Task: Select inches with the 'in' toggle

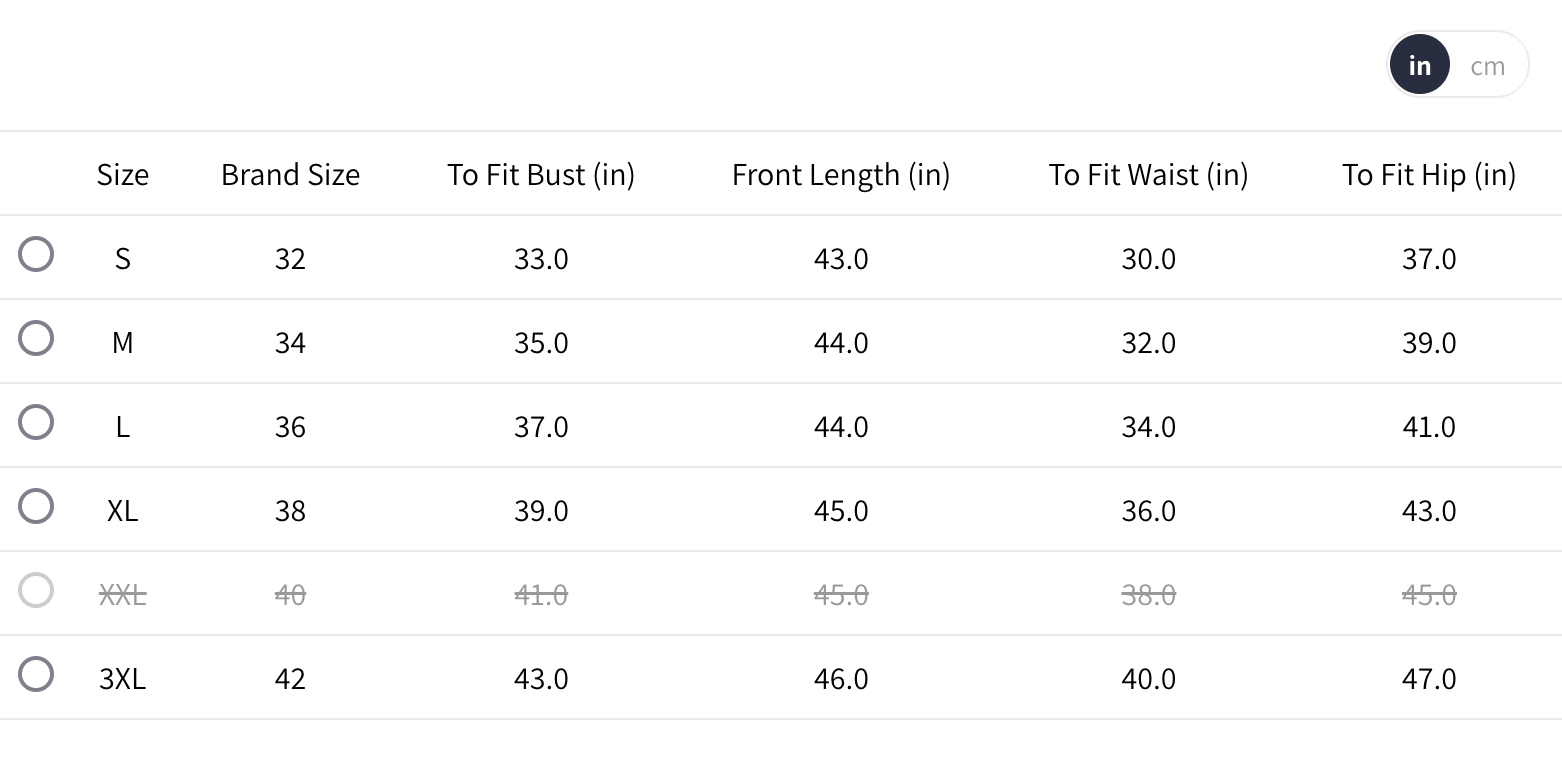Action: [1419, 66]
